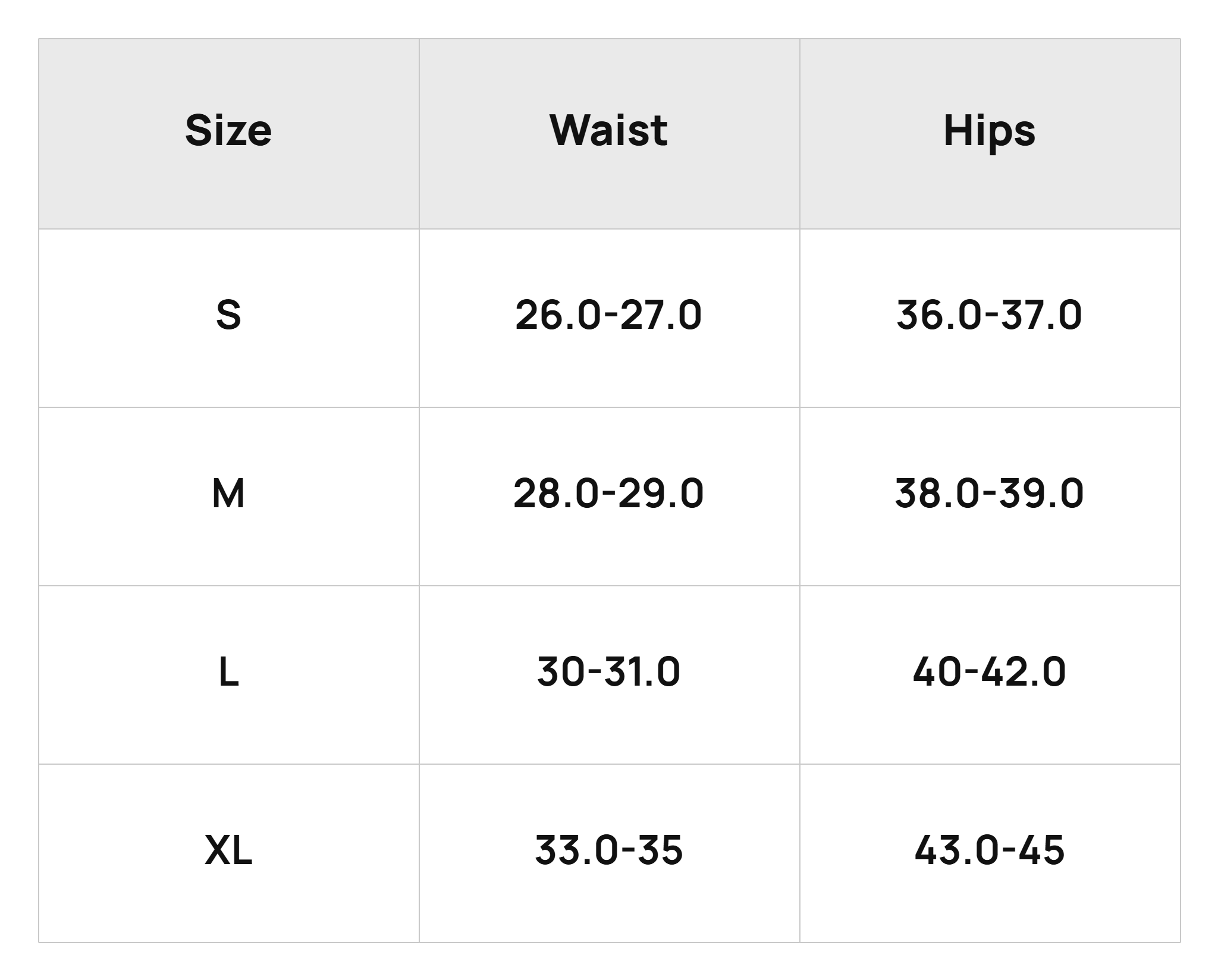The height and width of the screenshot is (980, 1218).
Task: Click waist value 30-31.0
Action: click(608, 672)
